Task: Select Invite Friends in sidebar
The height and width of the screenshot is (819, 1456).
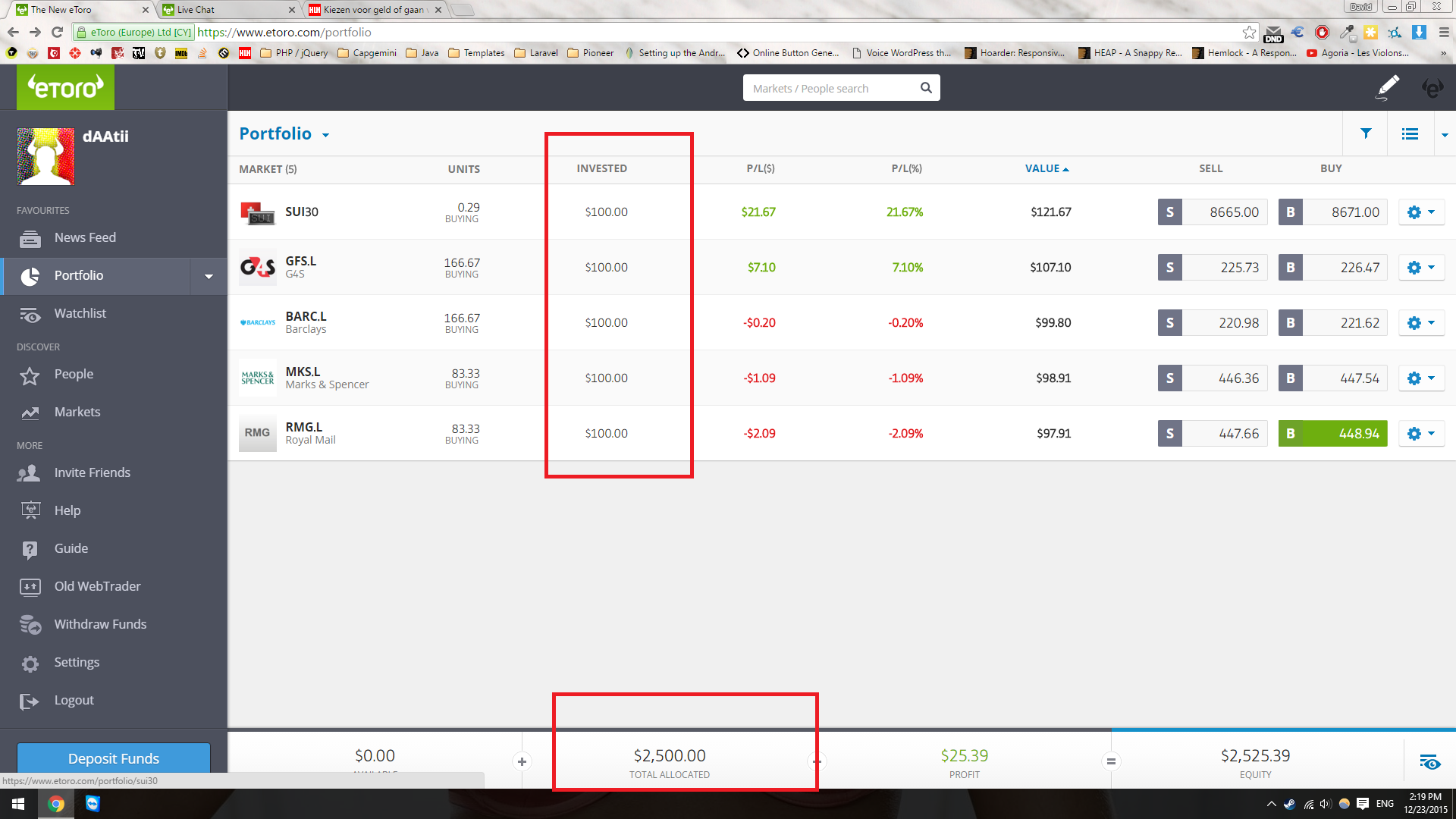Action: [92, 472]
